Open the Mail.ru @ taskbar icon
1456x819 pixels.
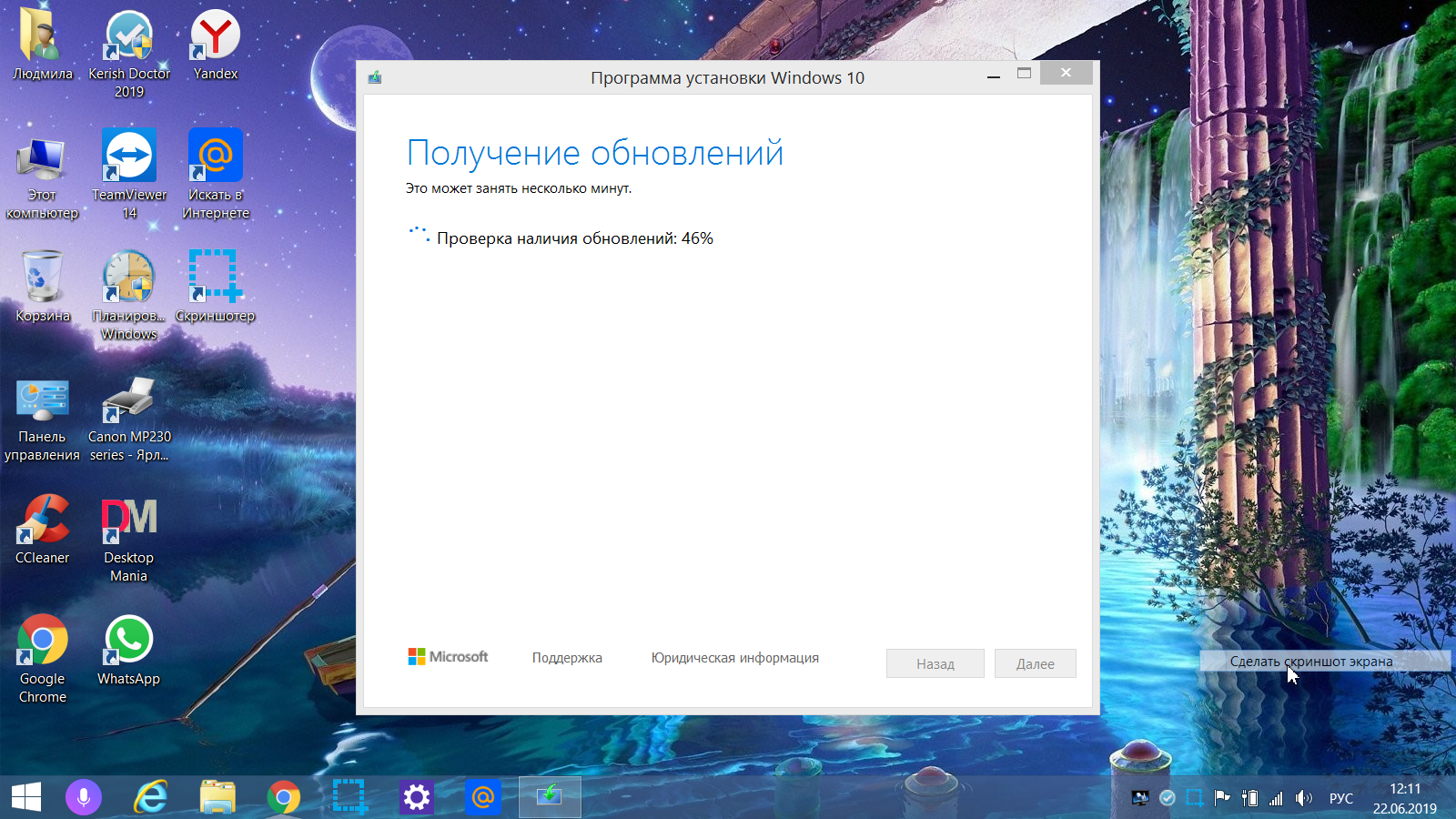[x=483, y=798]
